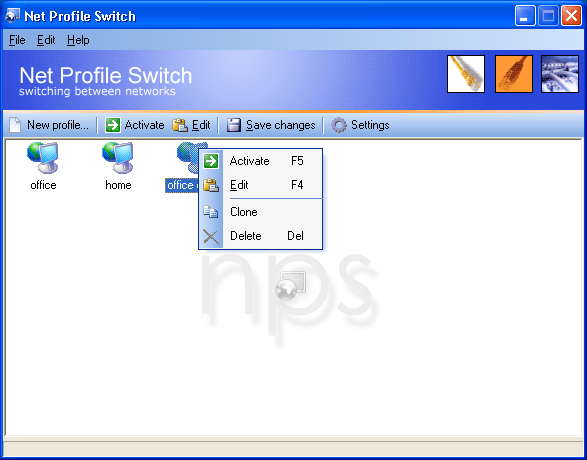This screenshot has width=587, height=460.
Task: Click the green Activate arrow in toolbar
Action: [x=112, y=125]
